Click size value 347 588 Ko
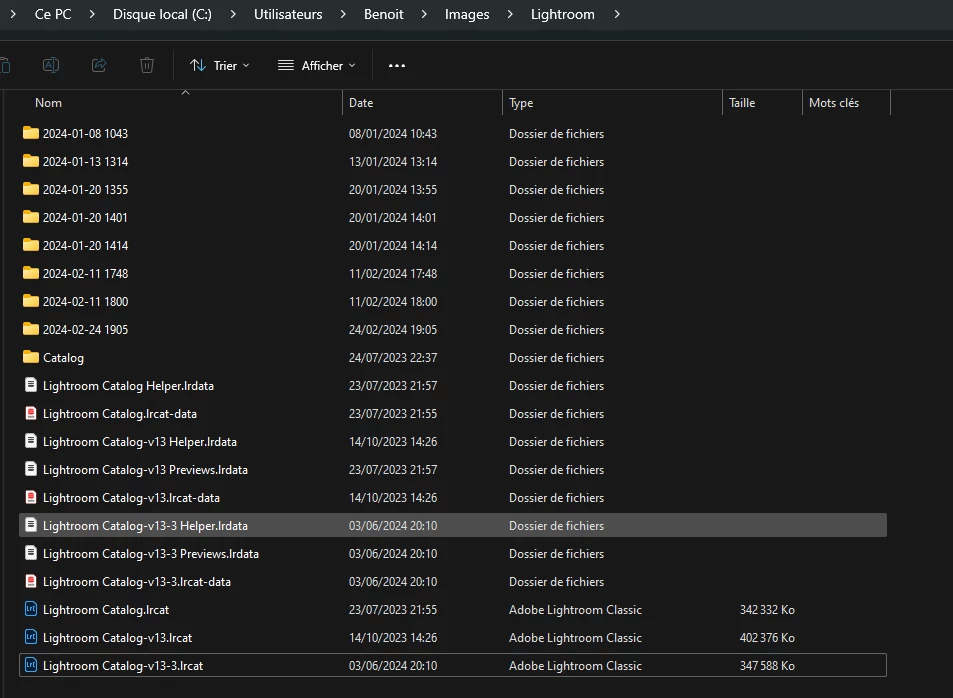This screenshot has height=698, width=953. tap(767, 666)
